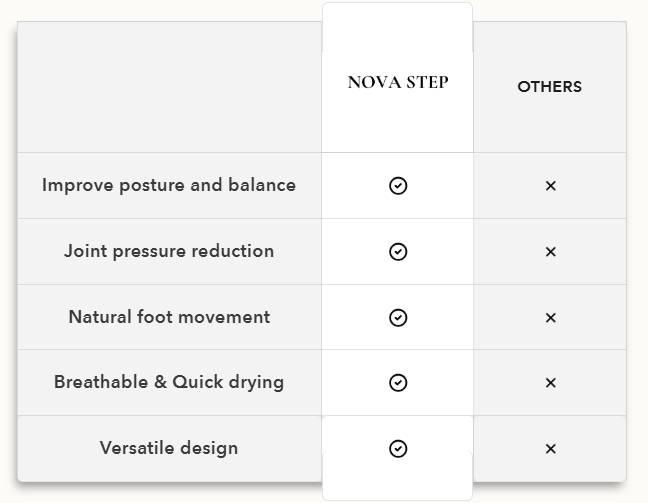The image size is (648, 503).
Task: Click checkmark icon for Natural foot movement
Action: pos(398,318)
